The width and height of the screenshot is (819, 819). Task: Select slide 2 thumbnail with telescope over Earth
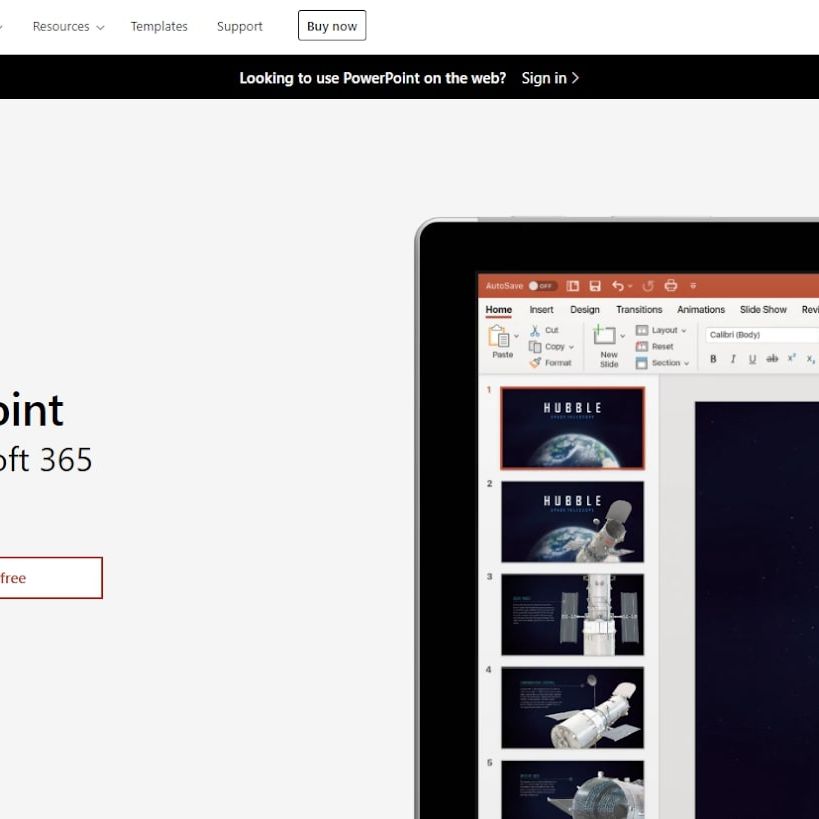coord(572,522)
